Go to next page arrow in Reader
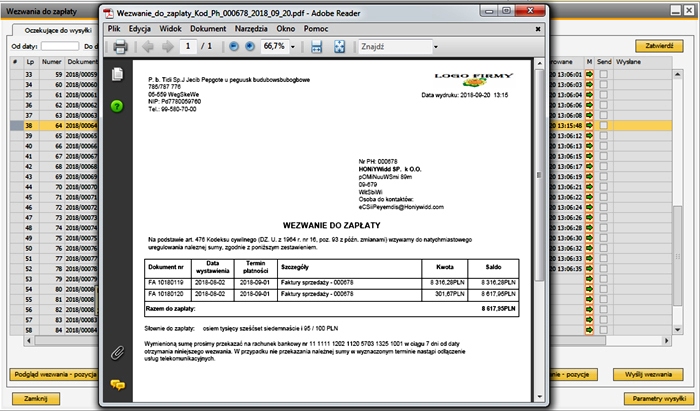Screen dimensions: 700x411 pyautogui.click(x=167, y=46)
